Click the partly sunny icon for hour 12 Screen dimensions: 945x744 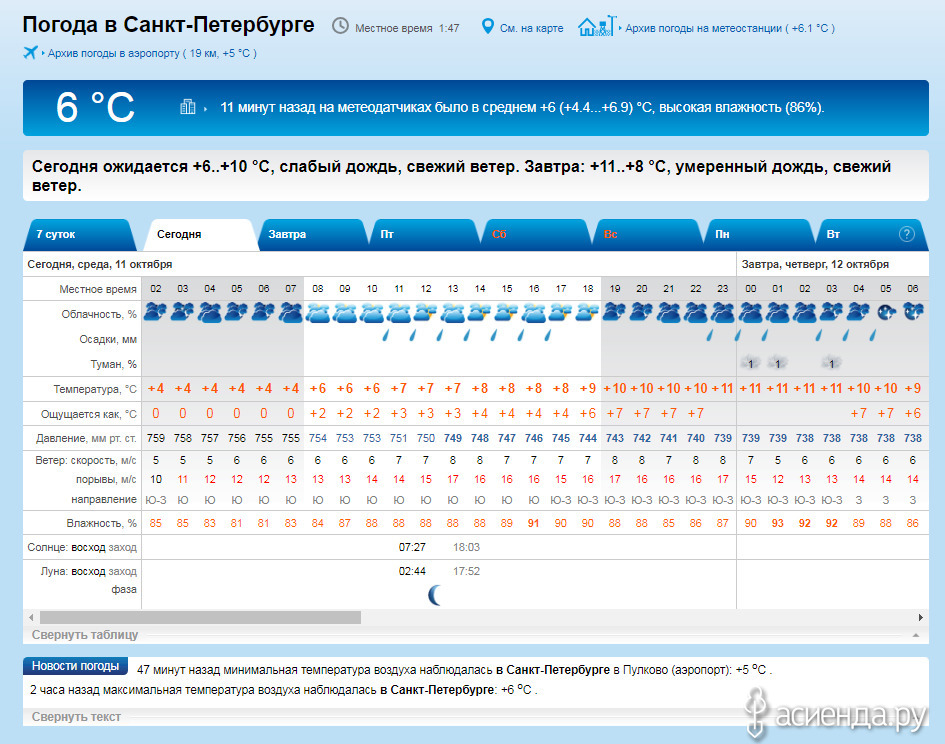pyautogui.click(x=425, y=313)
